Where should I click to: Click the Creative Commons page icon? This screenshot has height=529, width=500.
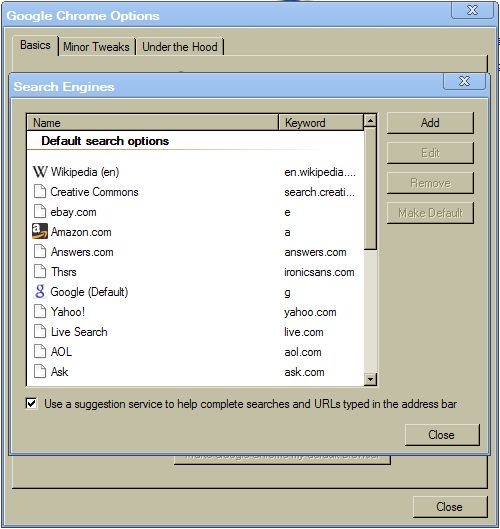tap(40, 192)
